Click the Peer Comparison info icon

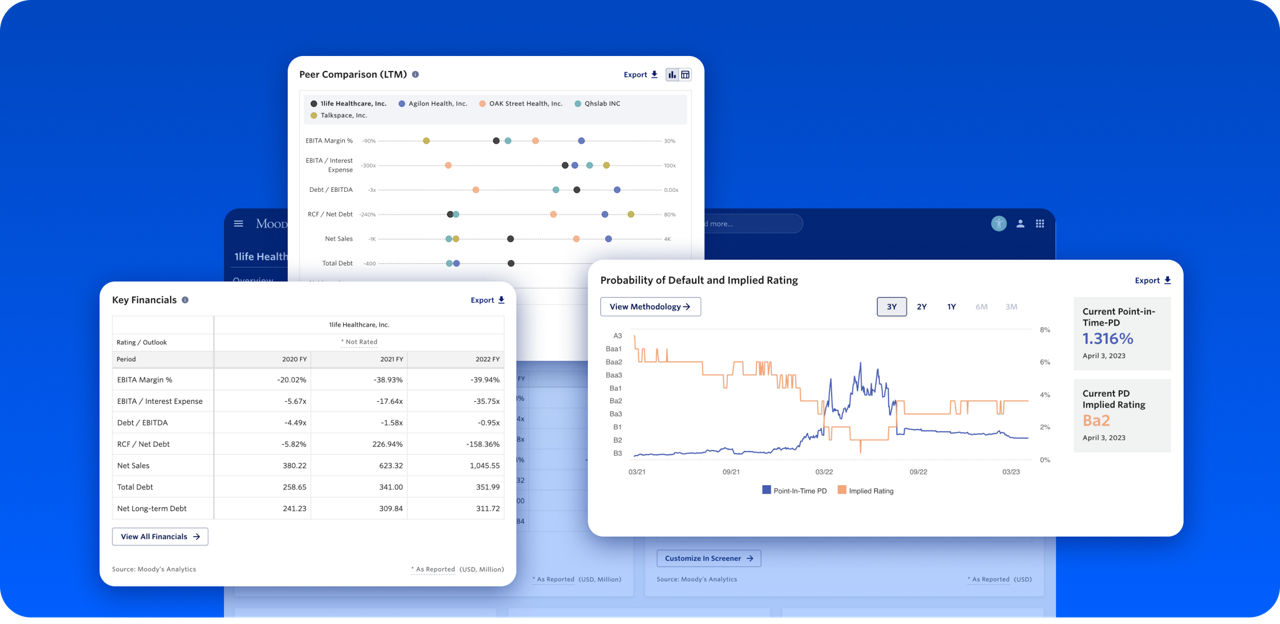coord(415,75)
